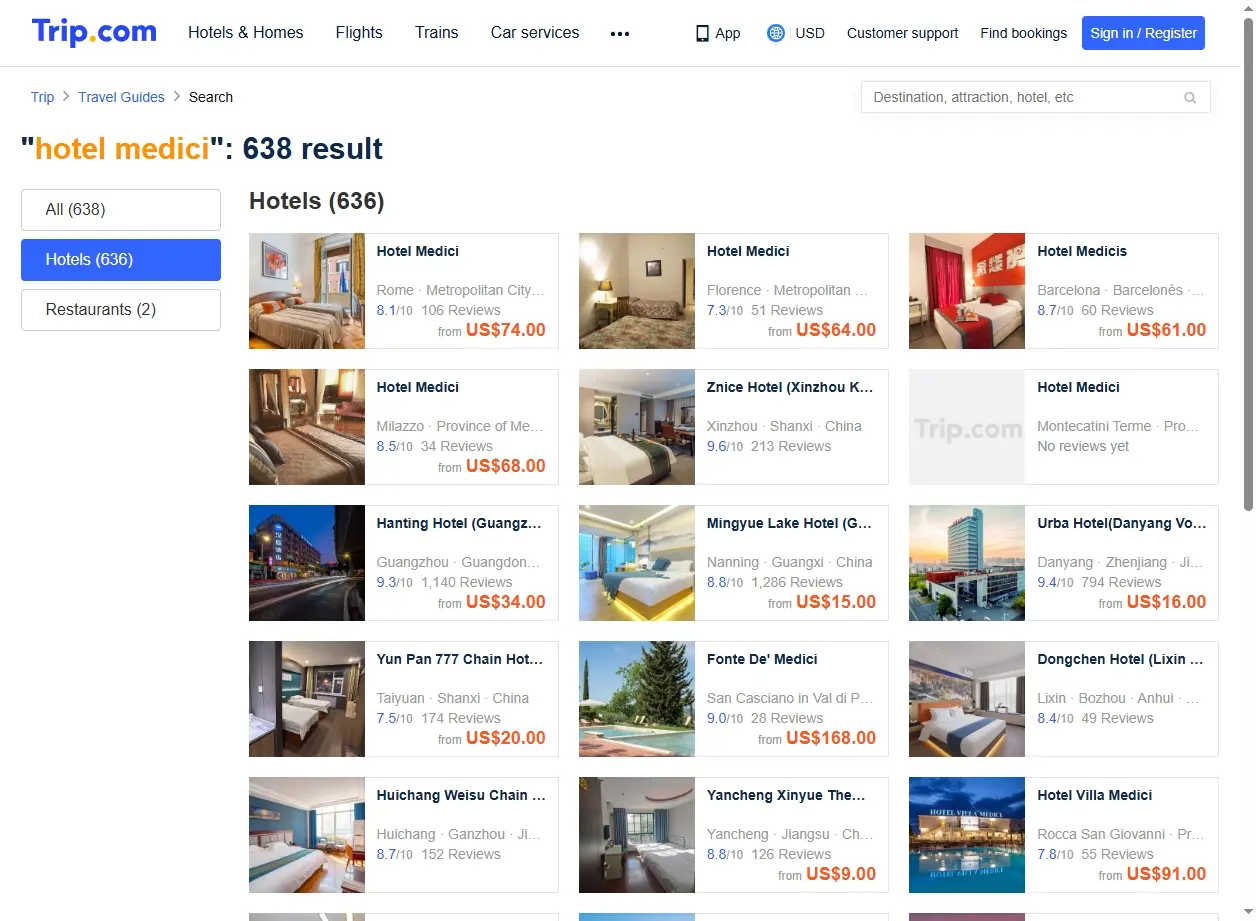
Task: Focus the destination search field
Action: tap(1036, 97)
